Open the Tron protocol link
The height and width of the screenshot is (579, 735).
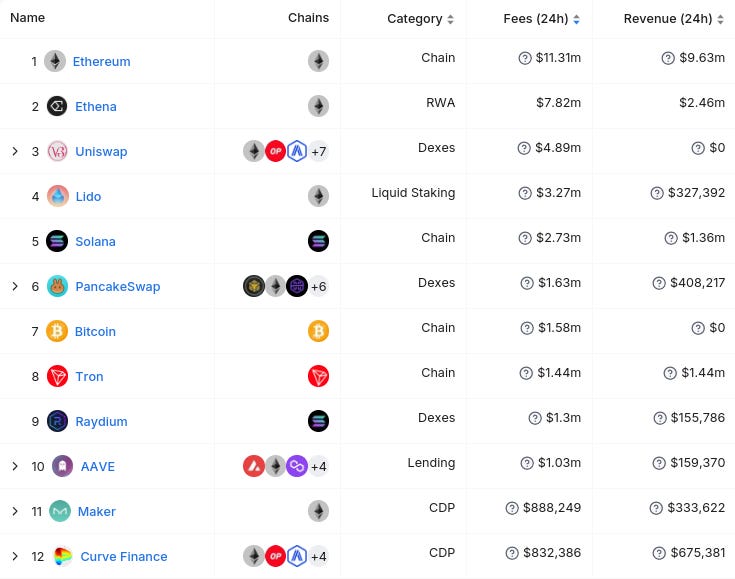pos(89,376)
